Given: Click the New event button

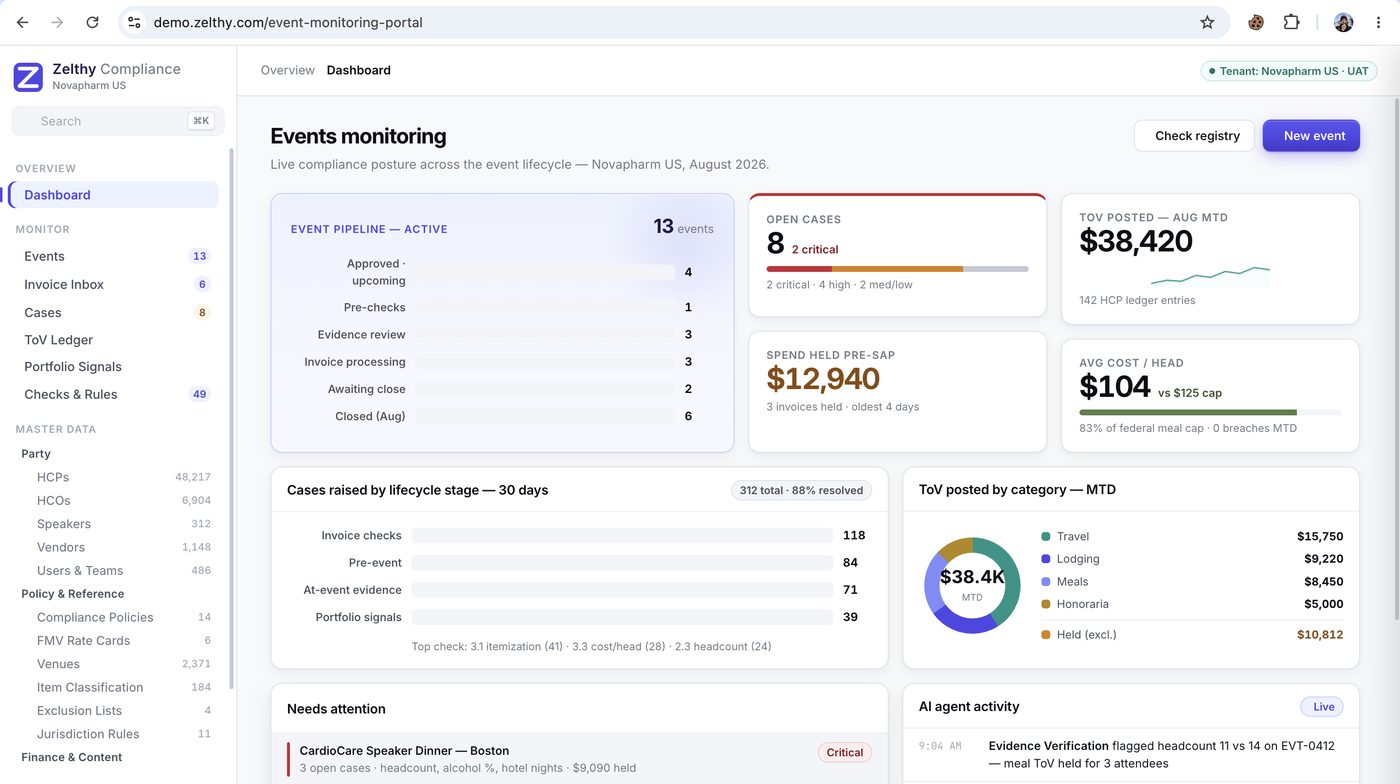Looking at the screenshot, I should point(1311,136).
